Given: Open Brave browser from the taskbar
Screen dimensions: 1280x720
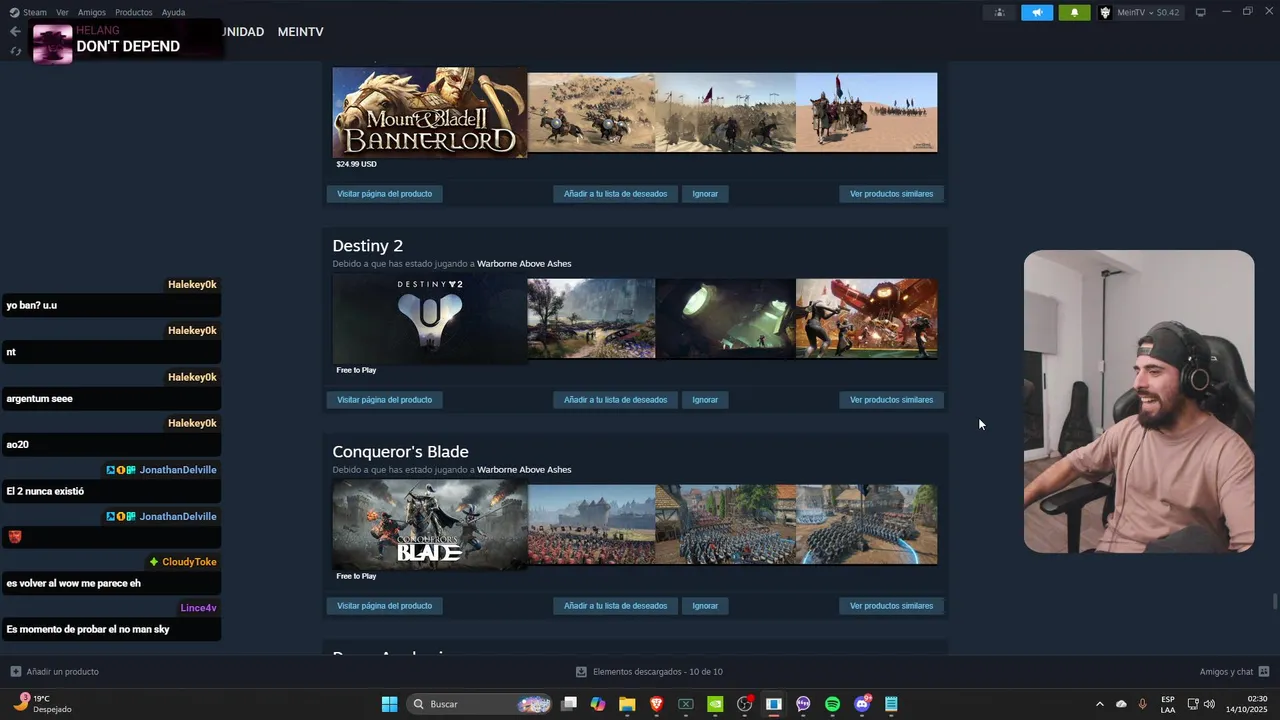Looking at the screenshot, I should pos(657,704).
